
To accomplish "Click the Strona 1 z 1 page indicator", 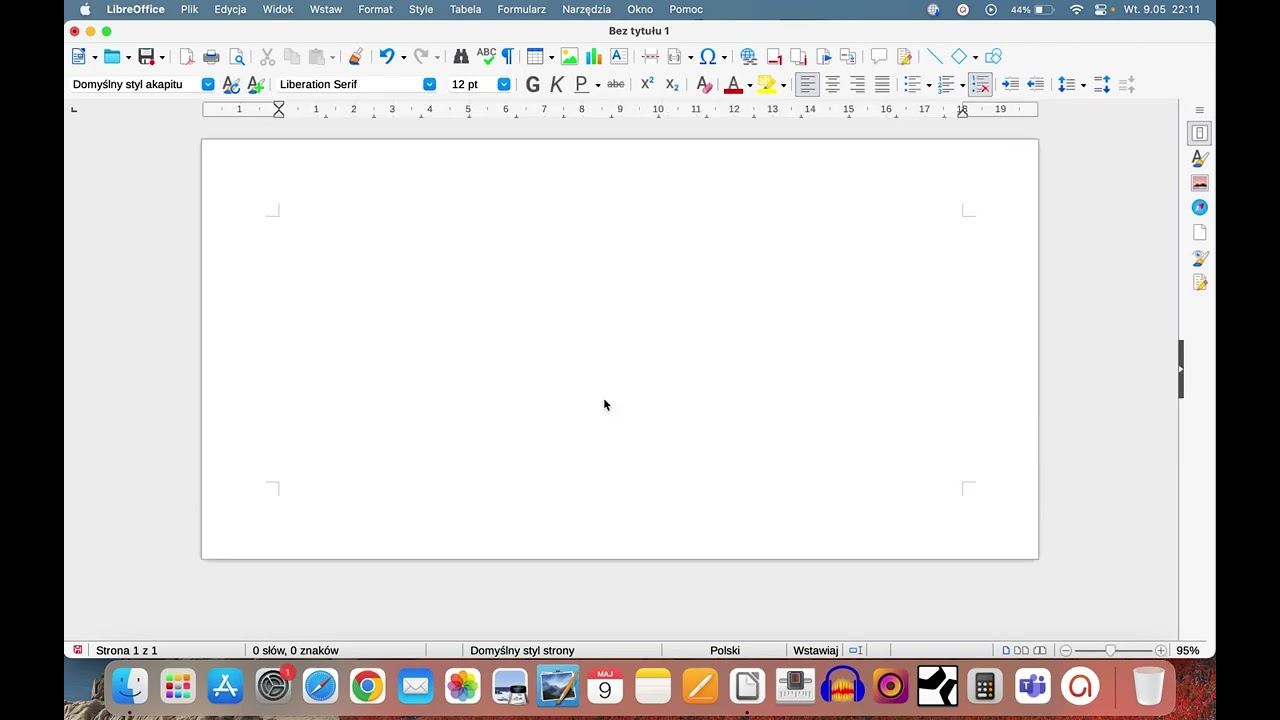I will pos(126,650).
